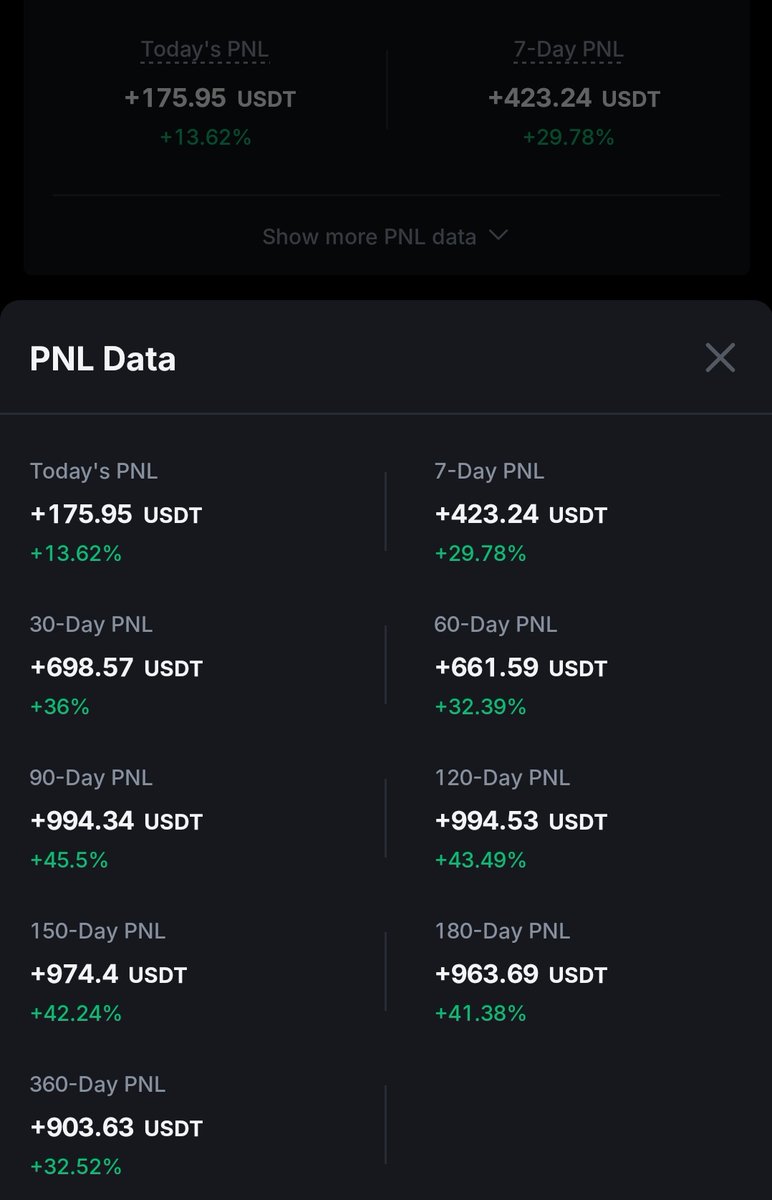Click the +698.57 USDT amount

[116, 668]
